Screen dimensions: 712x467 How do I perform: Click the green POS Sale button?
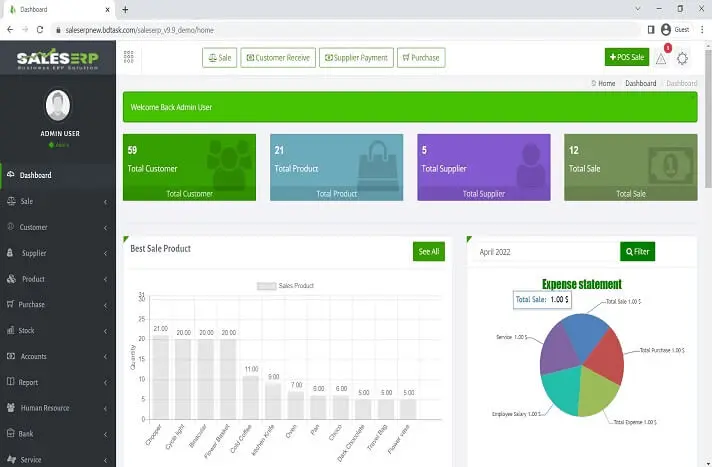point(626,58)
